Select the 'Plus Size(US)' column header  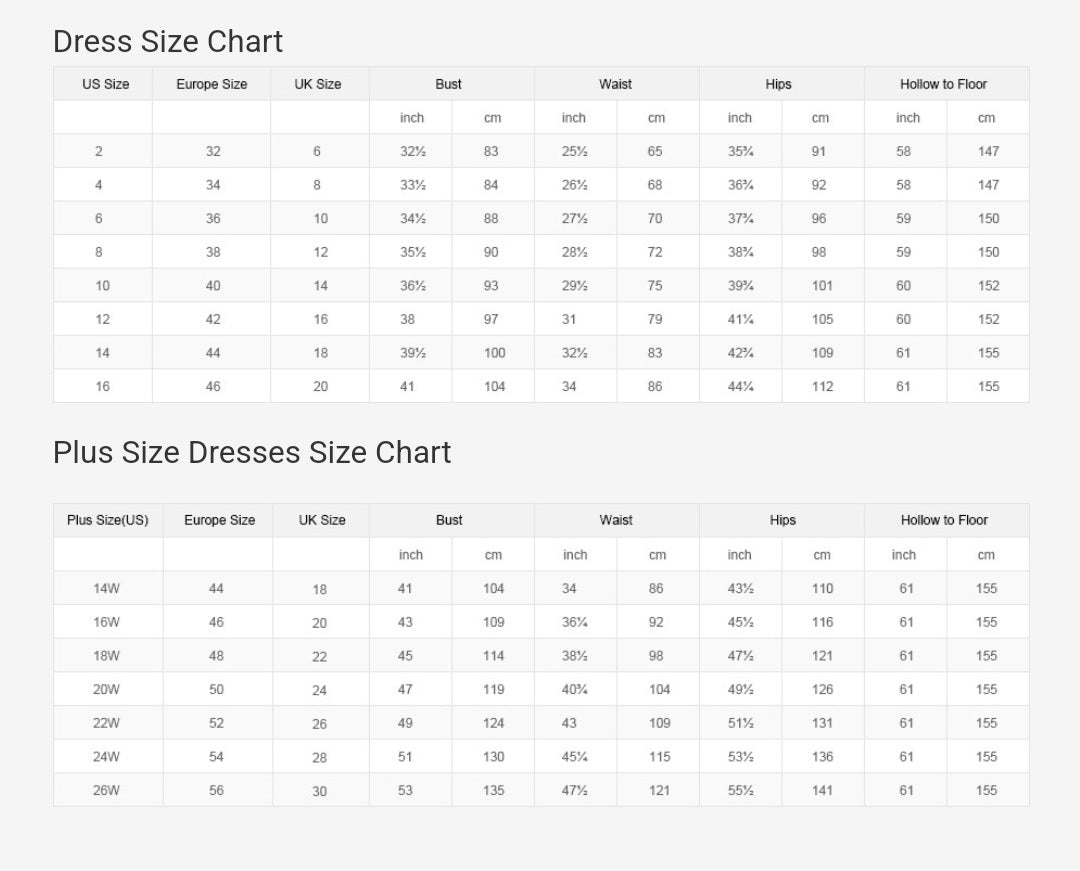pos(107,520)
